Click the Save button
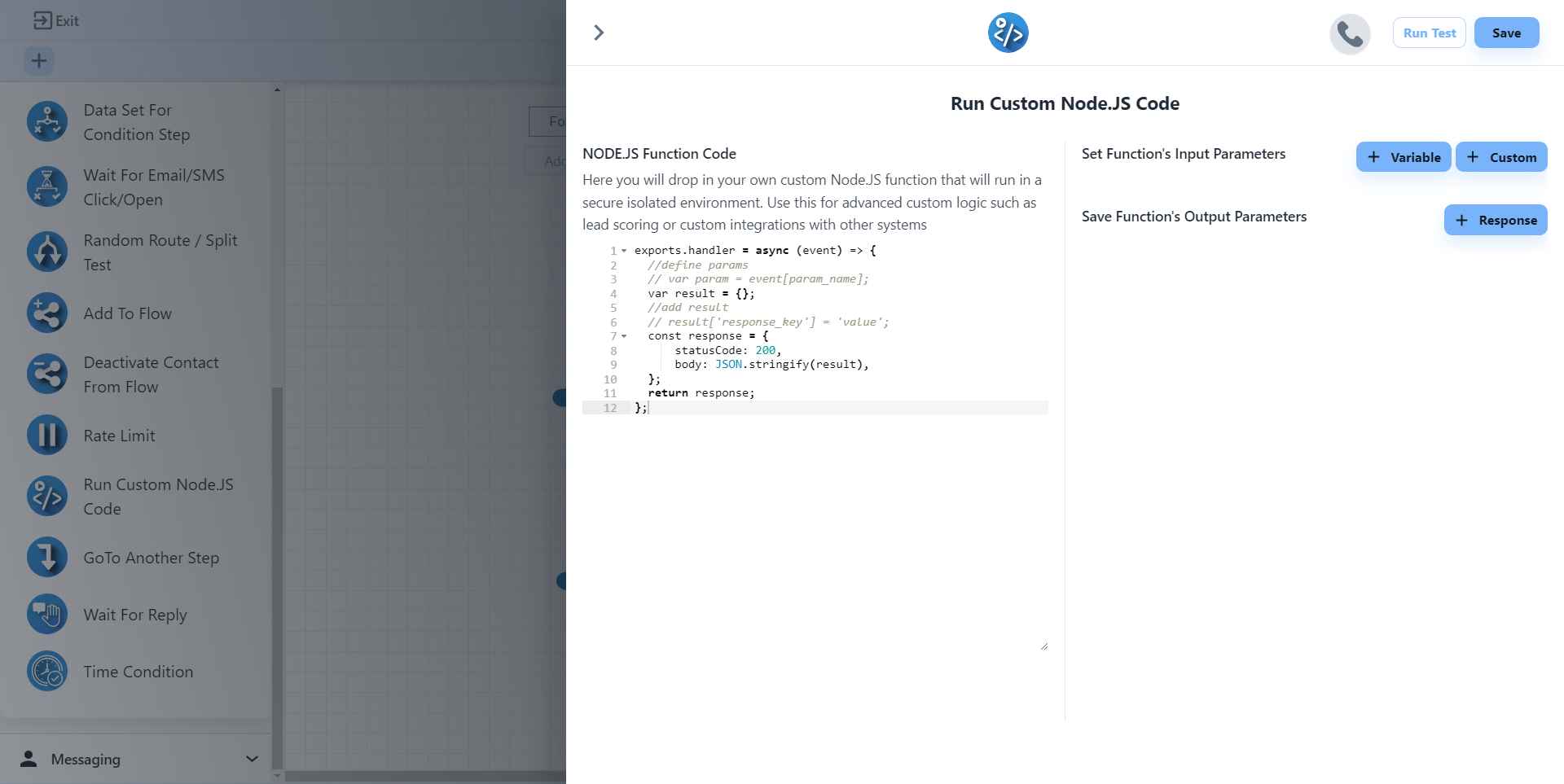 (1506, 33)
